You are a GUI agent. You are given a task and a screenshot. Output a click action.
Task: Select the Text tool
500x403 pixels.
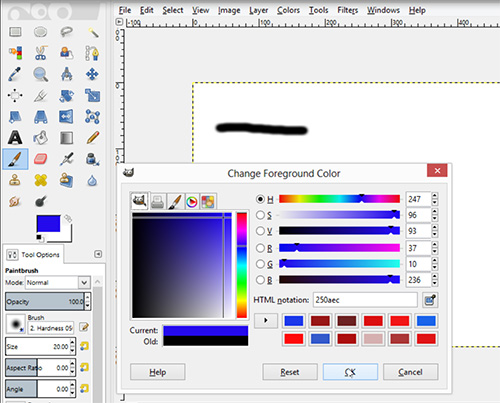(x=15, y=138)
